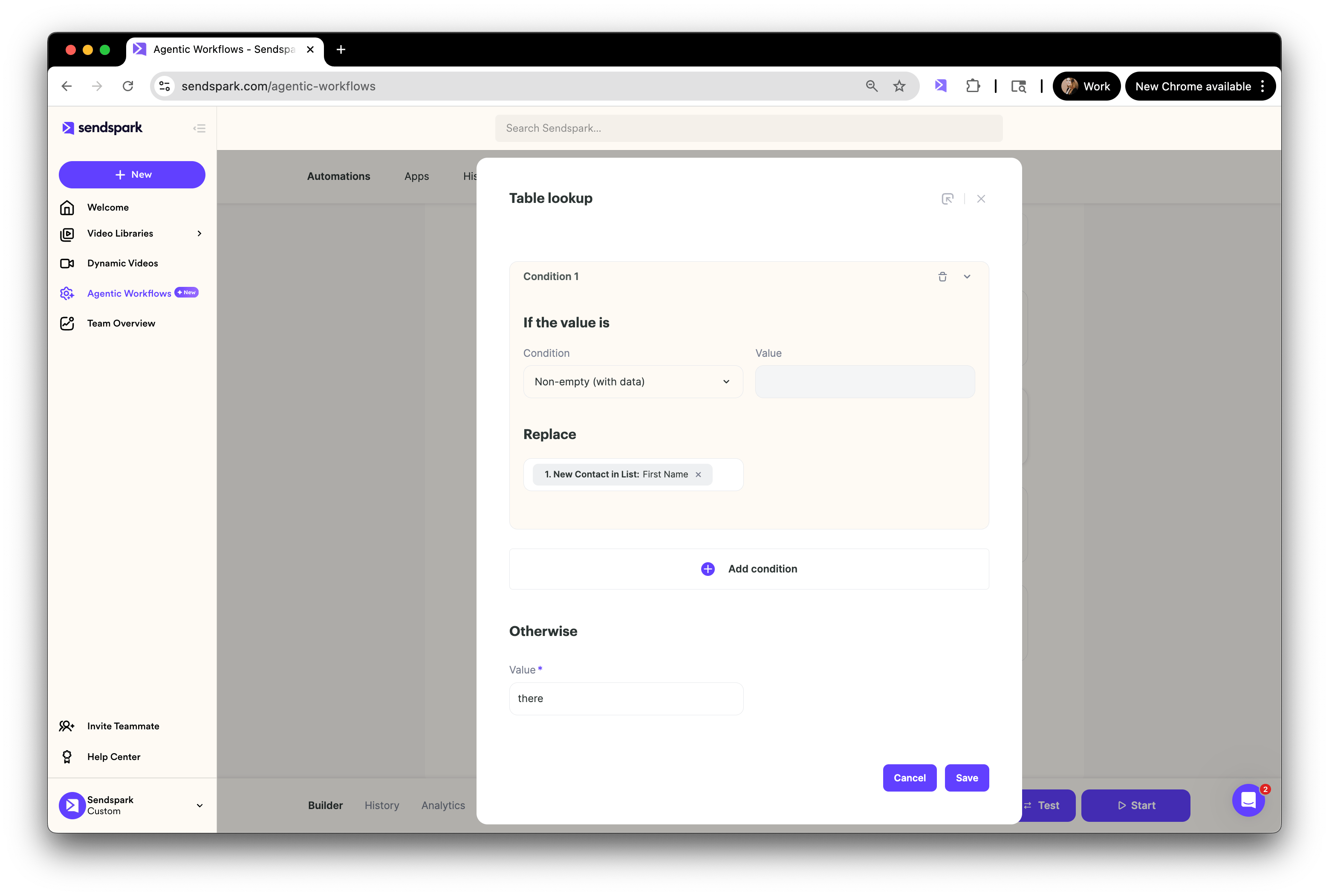Click the Invite Teammate people icon
The image size is (1329, 896).
tap(67, 726)
